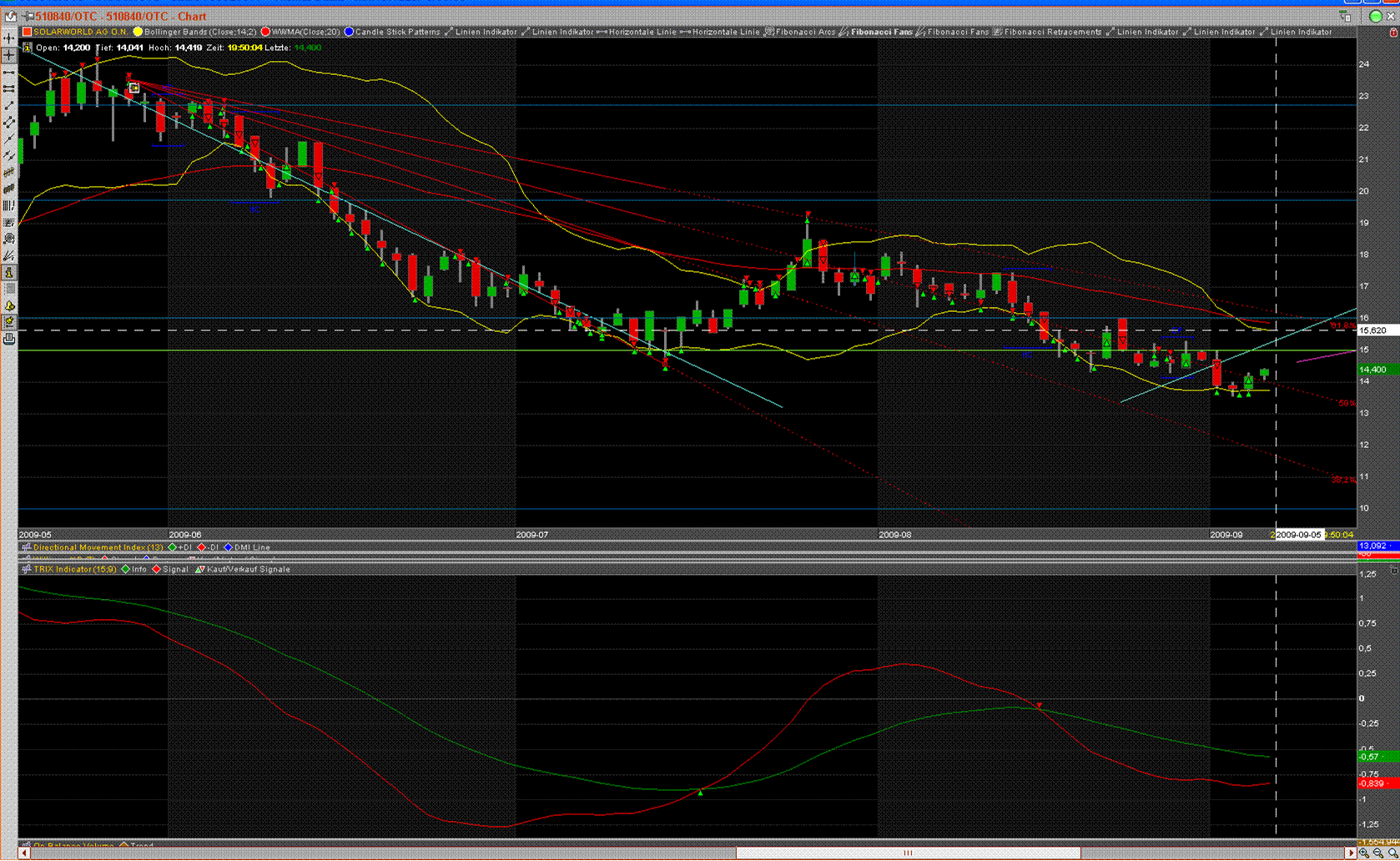Image resolution: width=1400 pixels, height=861 pixels.
Task: Toggle the TRIX Info line
Action: [133, 569]
